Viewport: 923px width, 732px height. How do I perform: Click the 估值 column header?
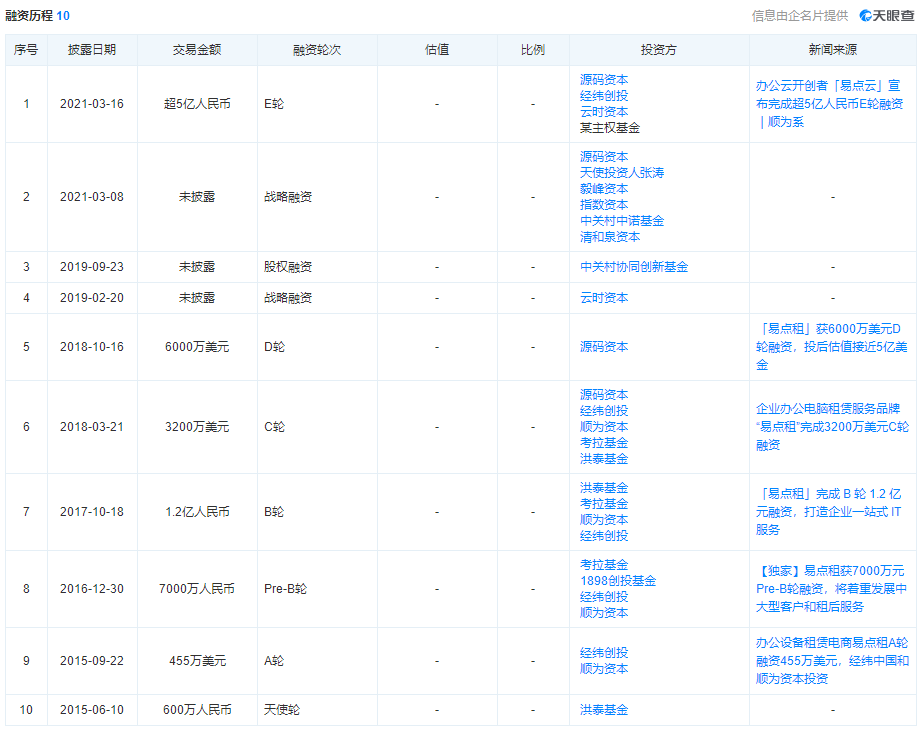pyautogui.click(x=437, y=50)
